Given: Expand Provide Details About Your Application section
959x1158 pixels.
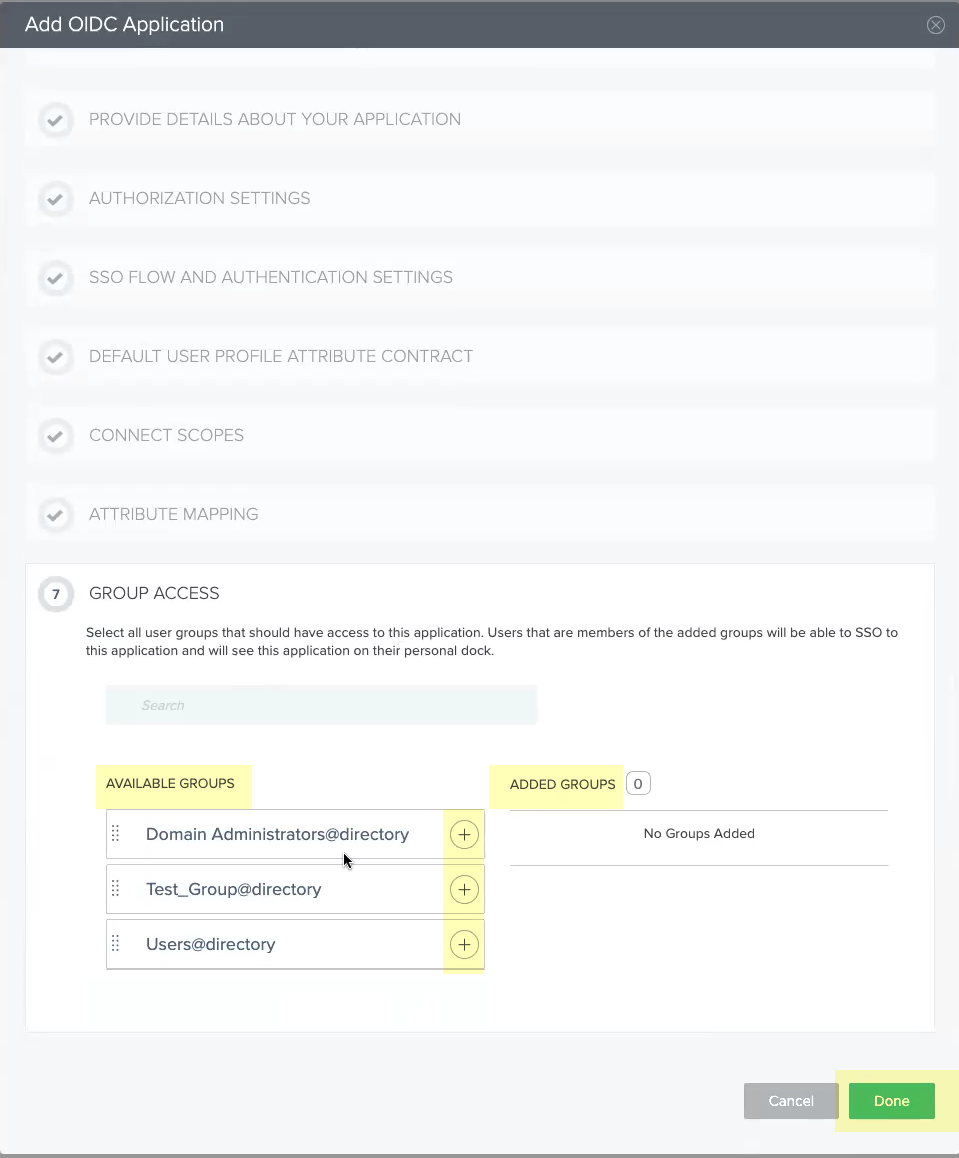Looking at the screenshot, I should coord(275,120).
